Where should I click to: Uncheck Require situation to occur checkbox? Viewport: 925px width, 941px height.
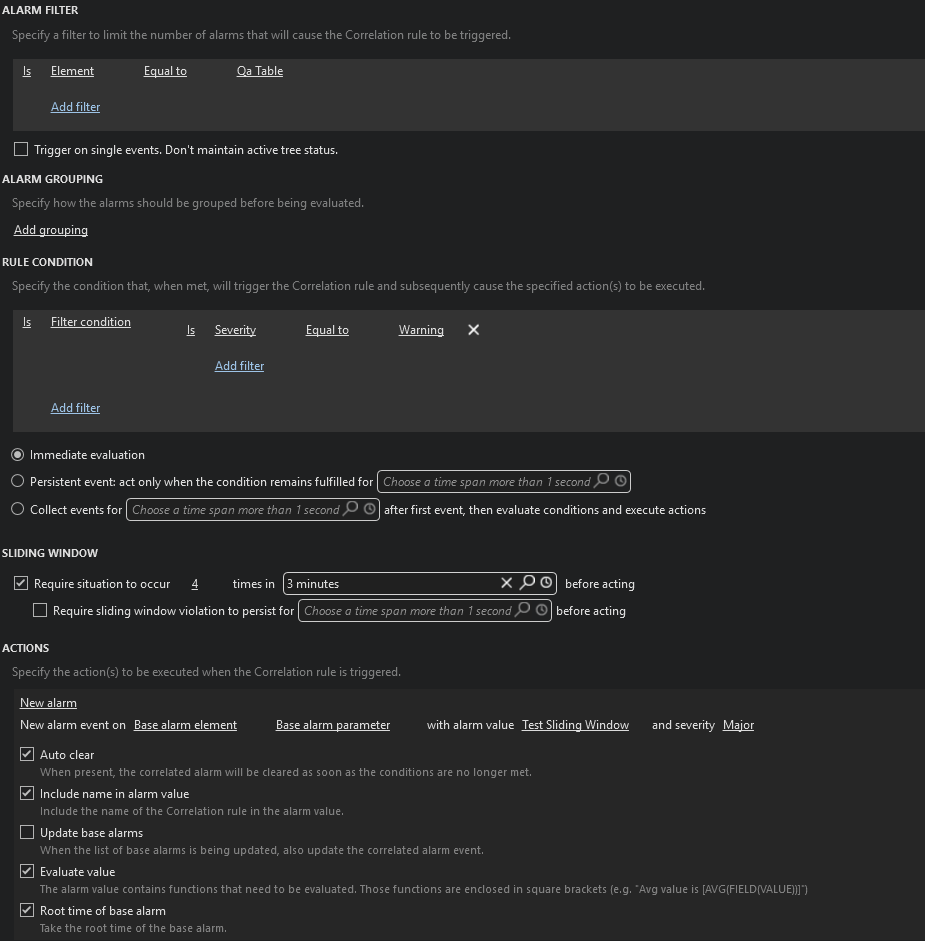pos(21,583)
